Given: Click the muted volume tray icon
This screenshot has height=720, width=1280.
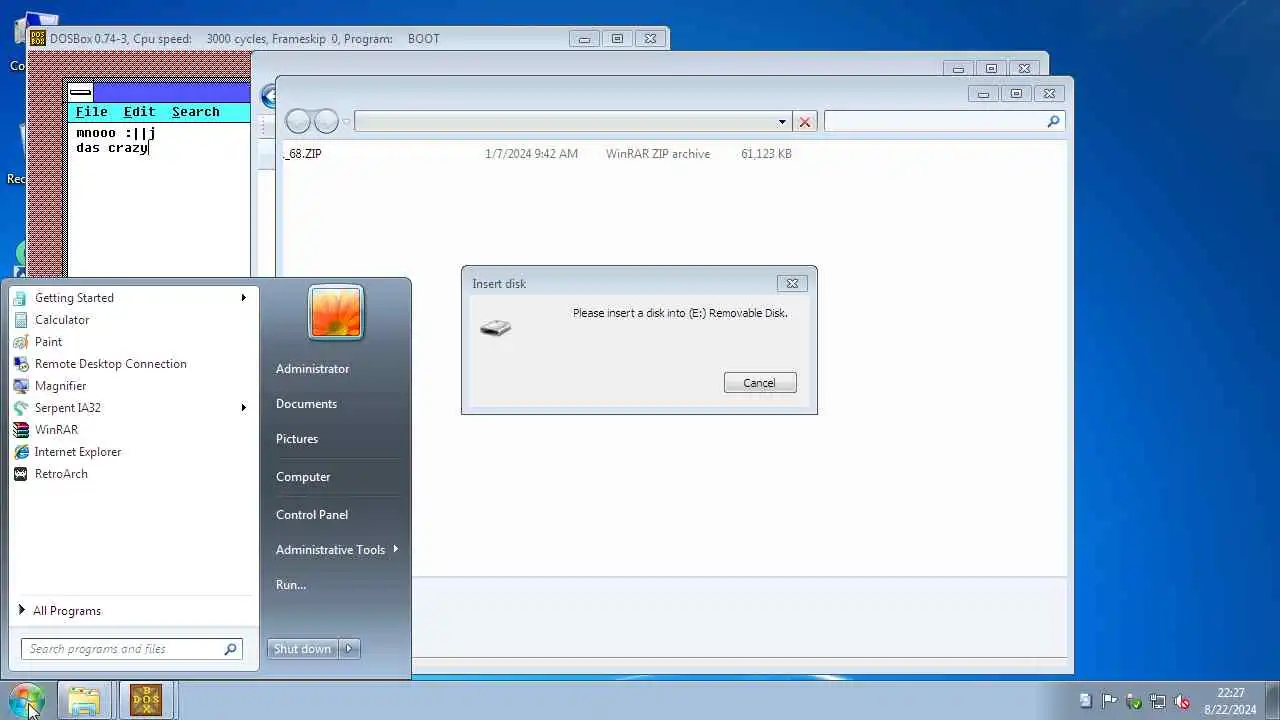Looking at the screenshot, I should tap(1182, 701).
